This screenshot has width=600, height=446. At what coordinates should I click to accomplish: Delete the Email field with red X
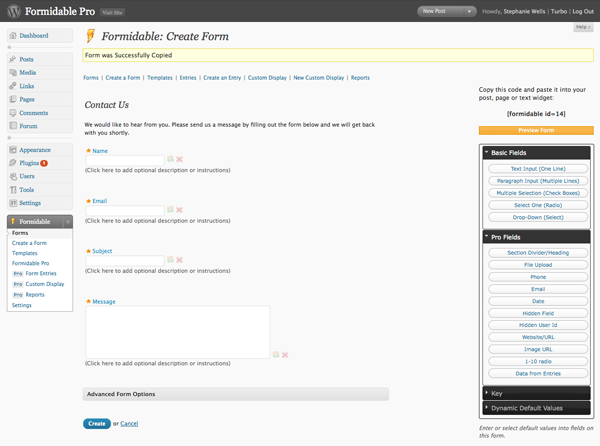click(x=179, y=210)
